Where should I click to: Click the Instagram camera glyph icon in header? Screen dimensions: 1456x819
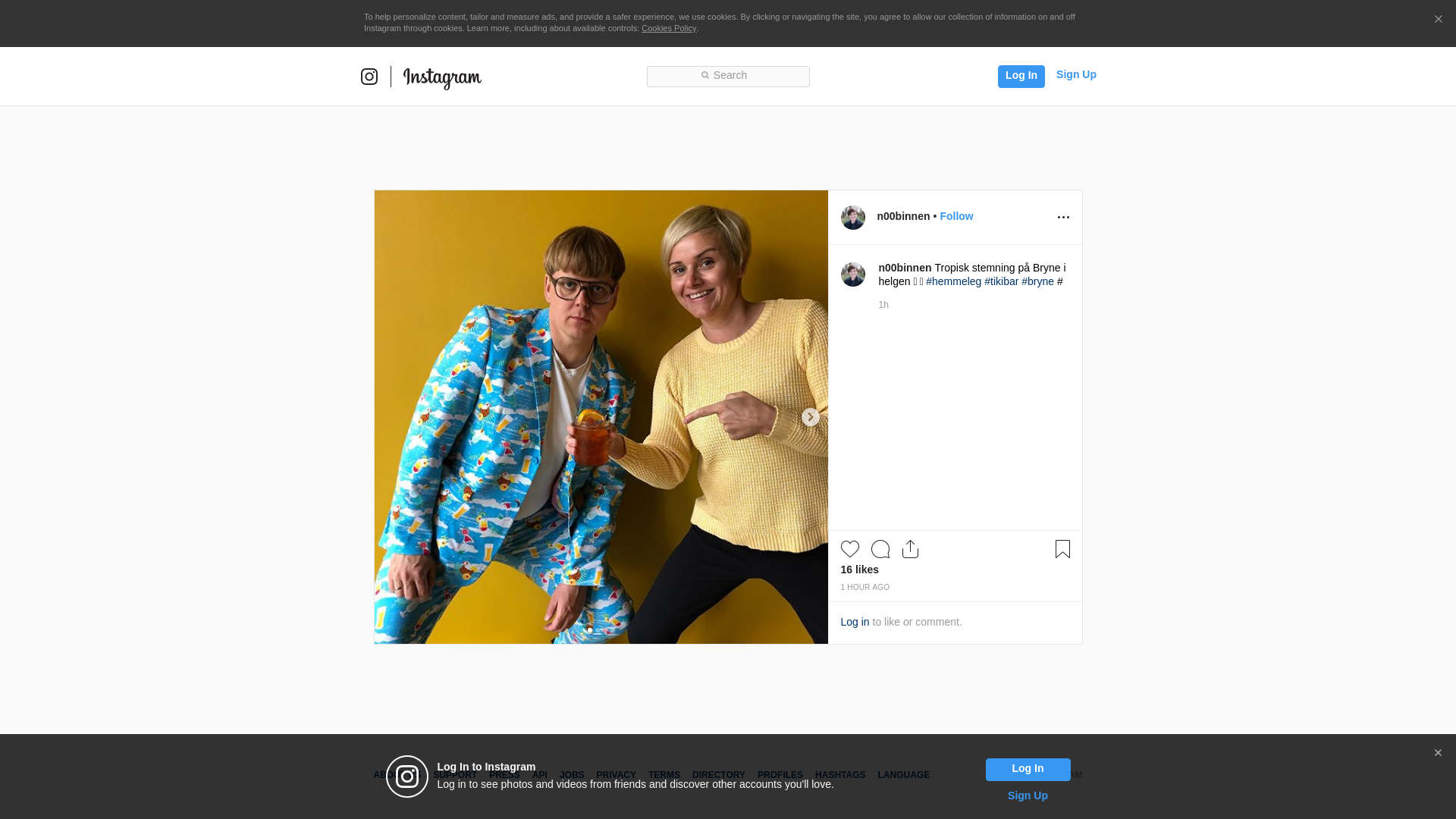369,77
